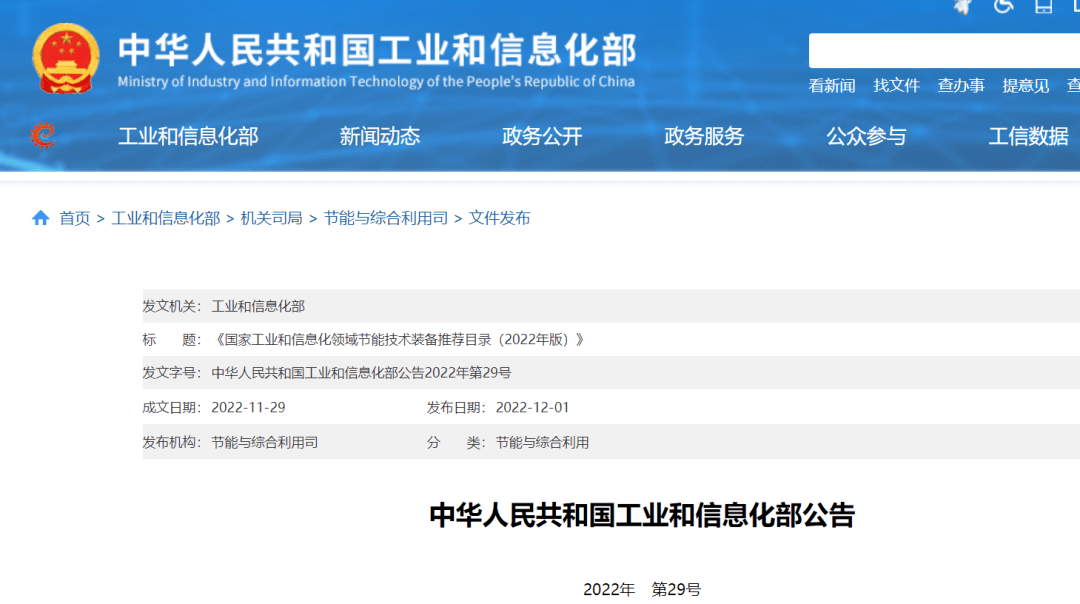Image resolution: width=1080 pixels, height=604 pixels.
Task: Expand the 政务服务 navigation dropdown
Action: pos(703,137)
